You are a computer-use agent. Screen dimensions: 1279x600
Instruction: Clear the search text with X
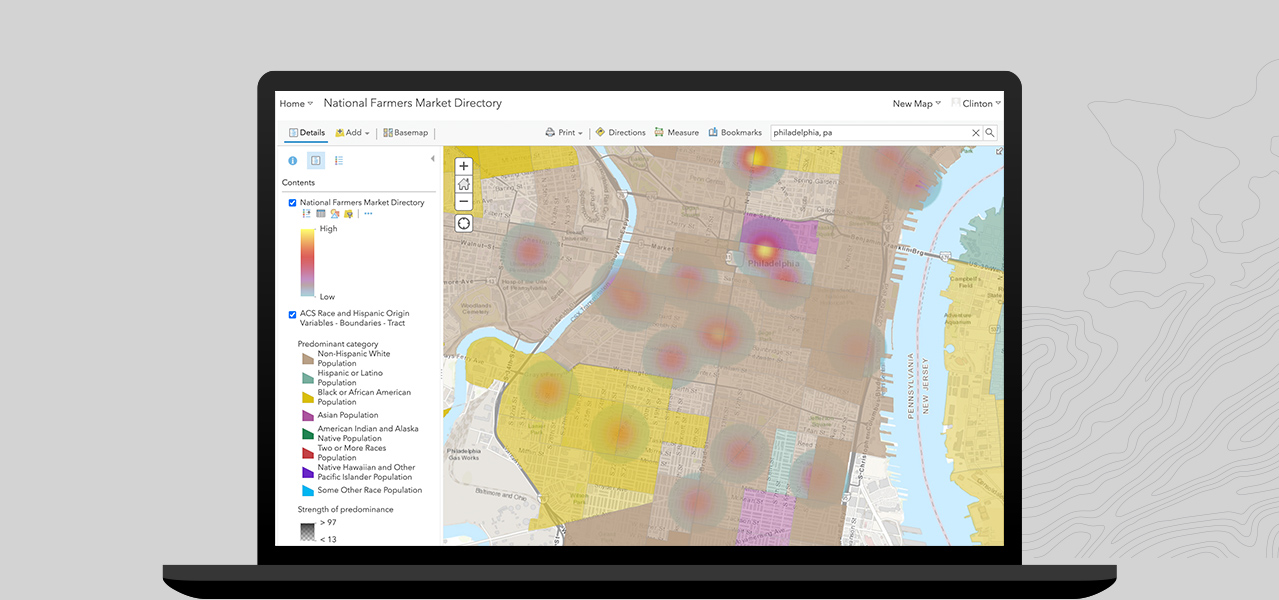click(x=976, y=132)
